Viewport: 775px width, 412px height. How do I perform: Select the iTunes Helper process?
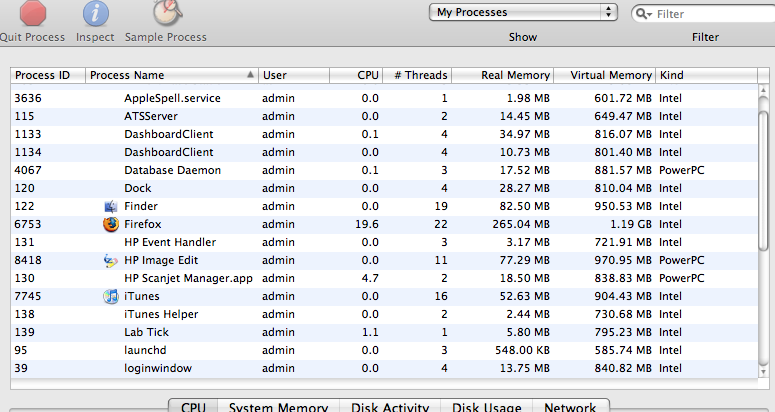[384, 315]
